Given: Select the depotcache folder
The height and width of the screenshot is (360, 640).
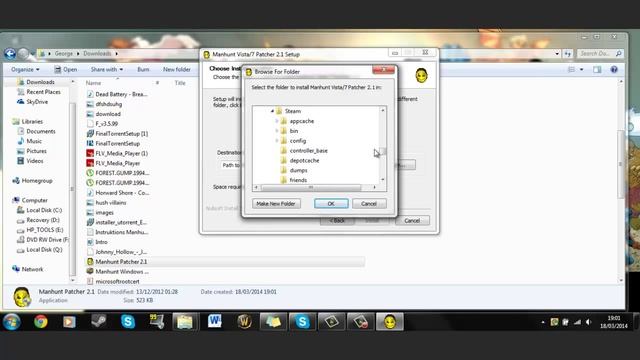Looking at the screenshot, I should (304, 160).
